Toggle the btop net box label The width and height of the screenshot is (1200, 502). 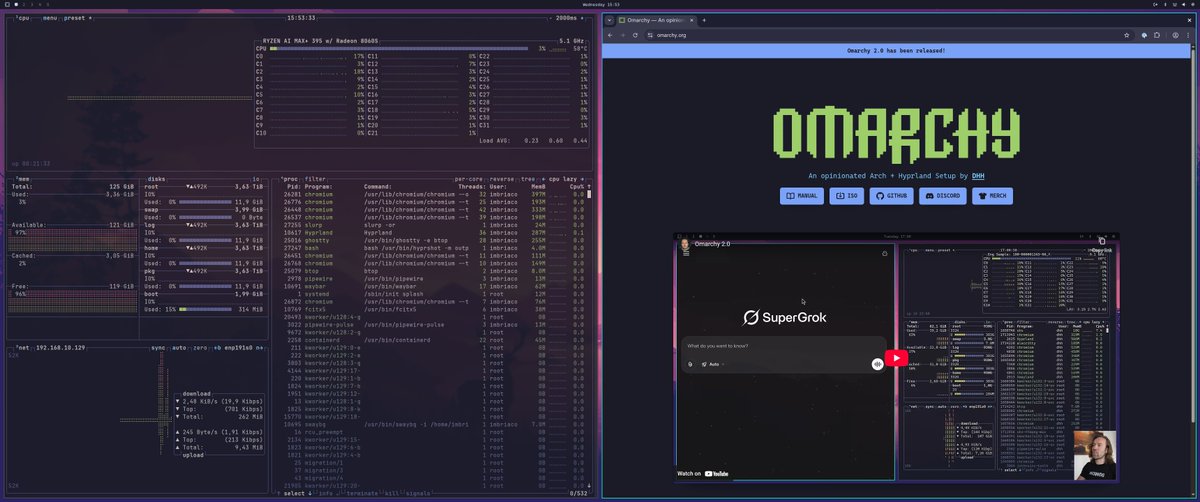(x=24, y=347)
